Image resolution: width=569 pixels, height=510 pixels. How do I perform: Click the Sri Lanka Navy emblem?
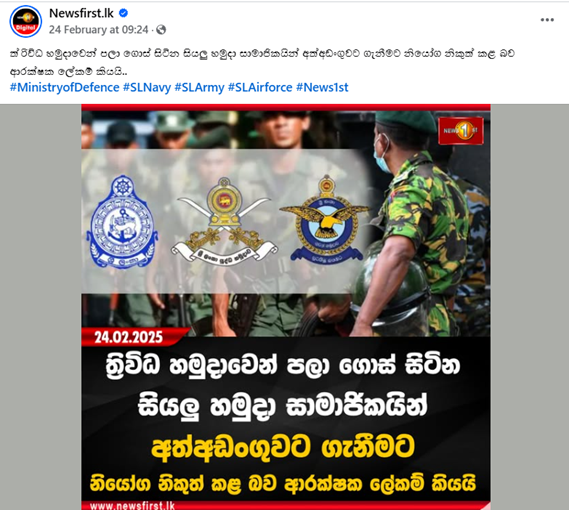(x=122, y=222)
